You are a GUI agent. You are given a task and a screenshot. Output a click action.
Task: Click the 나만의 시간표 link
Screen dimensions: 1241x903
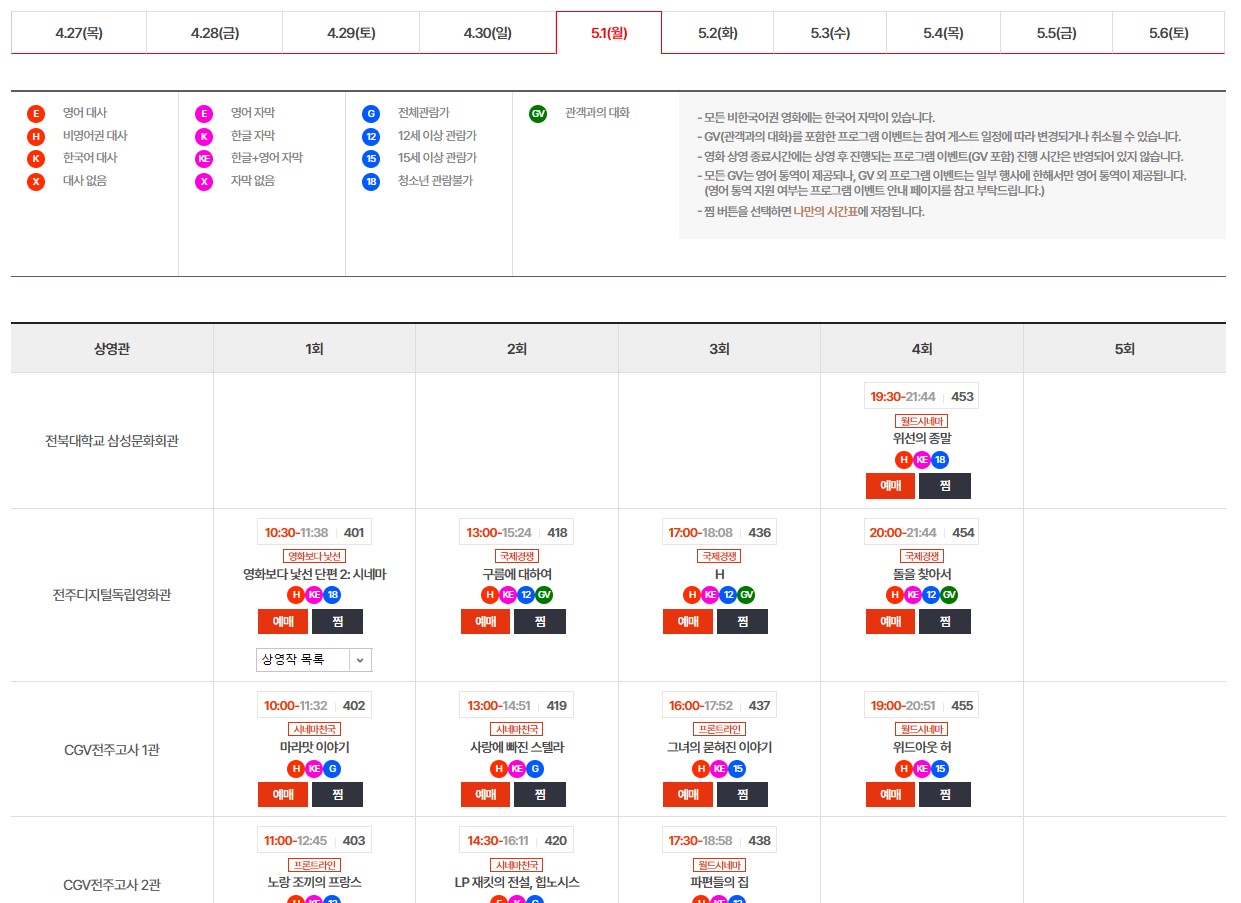click(825, 212)
